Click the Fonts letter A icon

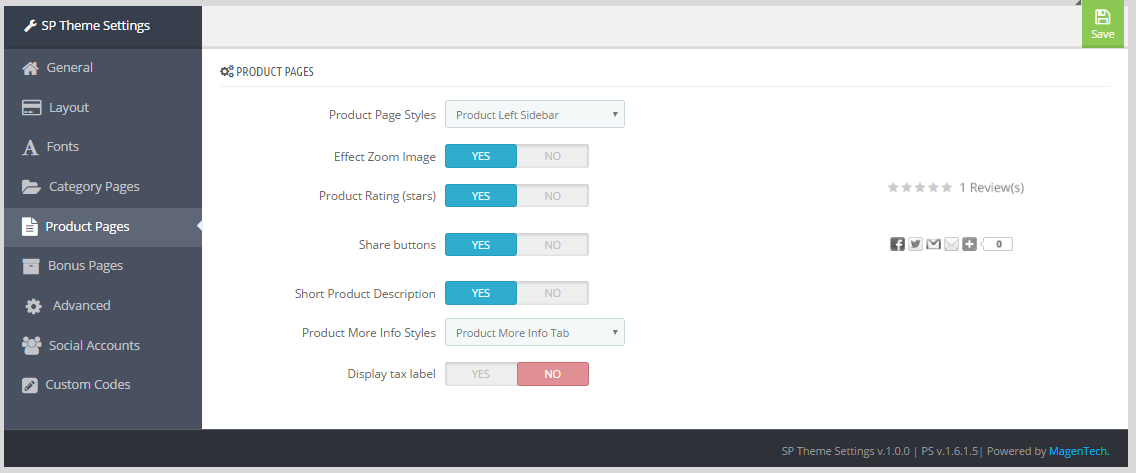click(x=30, y=147)
